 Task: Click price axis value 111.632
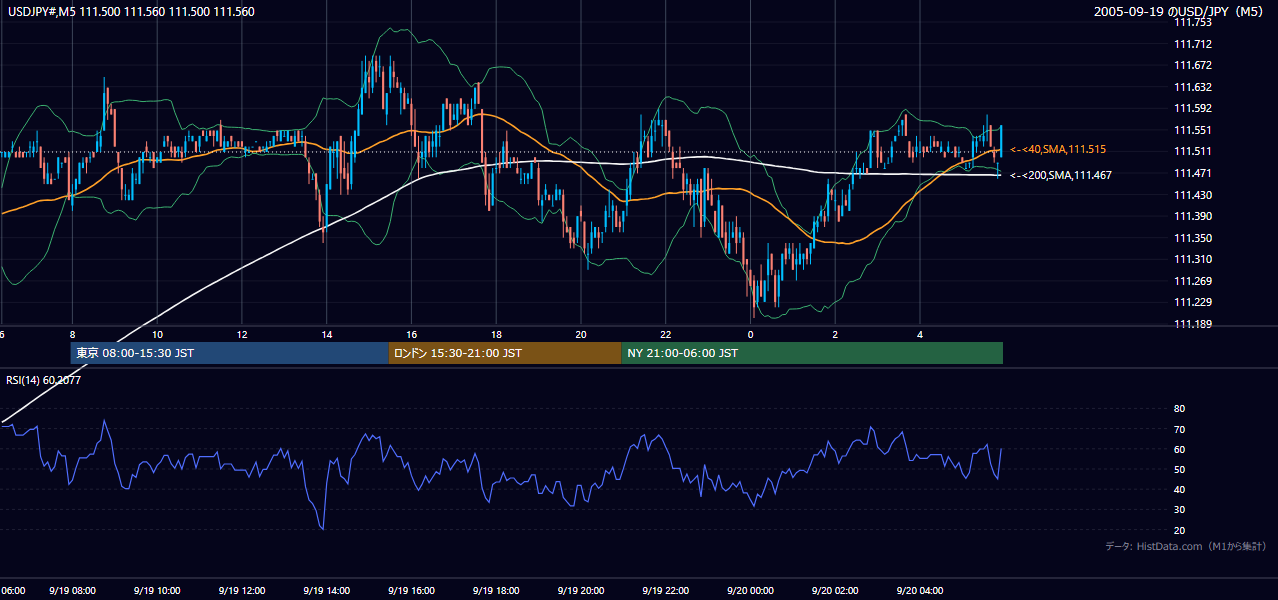pos(1193,87)
